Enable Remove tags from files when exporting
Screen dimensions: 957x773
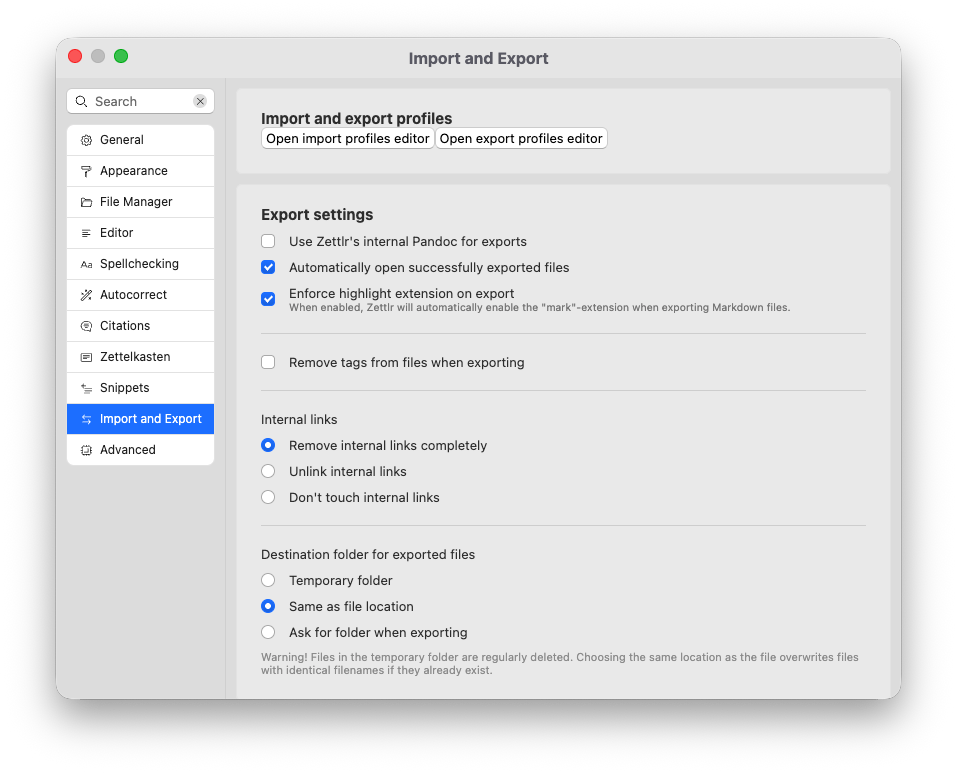(268, 362)
